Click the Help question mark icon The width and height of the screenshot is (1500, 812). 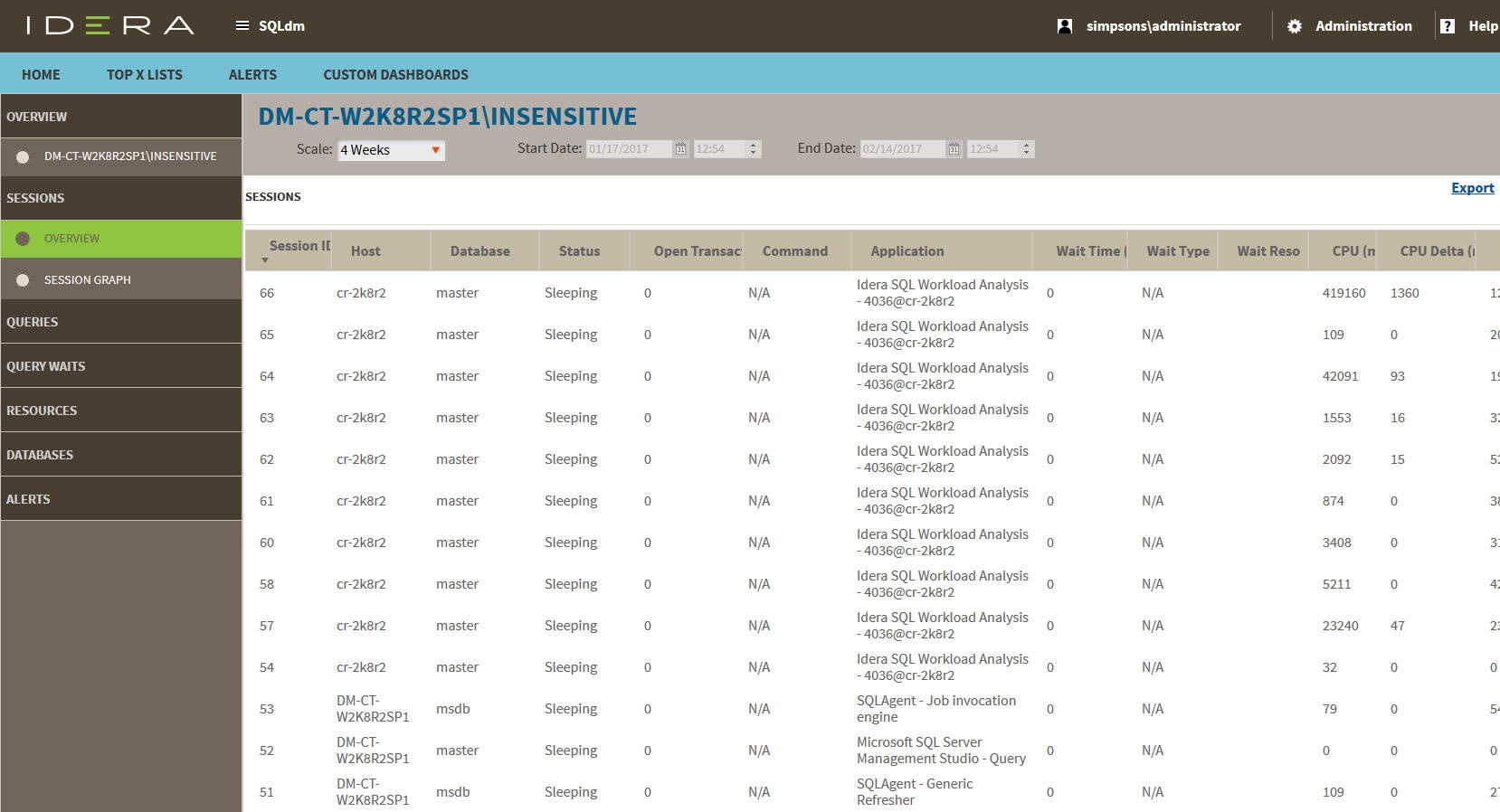[1448, 26]
